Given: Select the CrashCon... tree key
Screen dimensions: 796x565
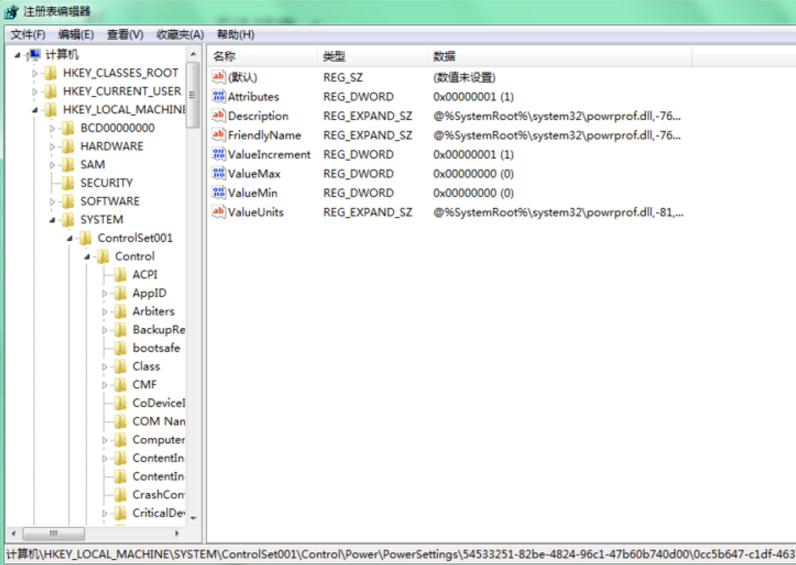Looking at the screenshot, I should [159, 494].
